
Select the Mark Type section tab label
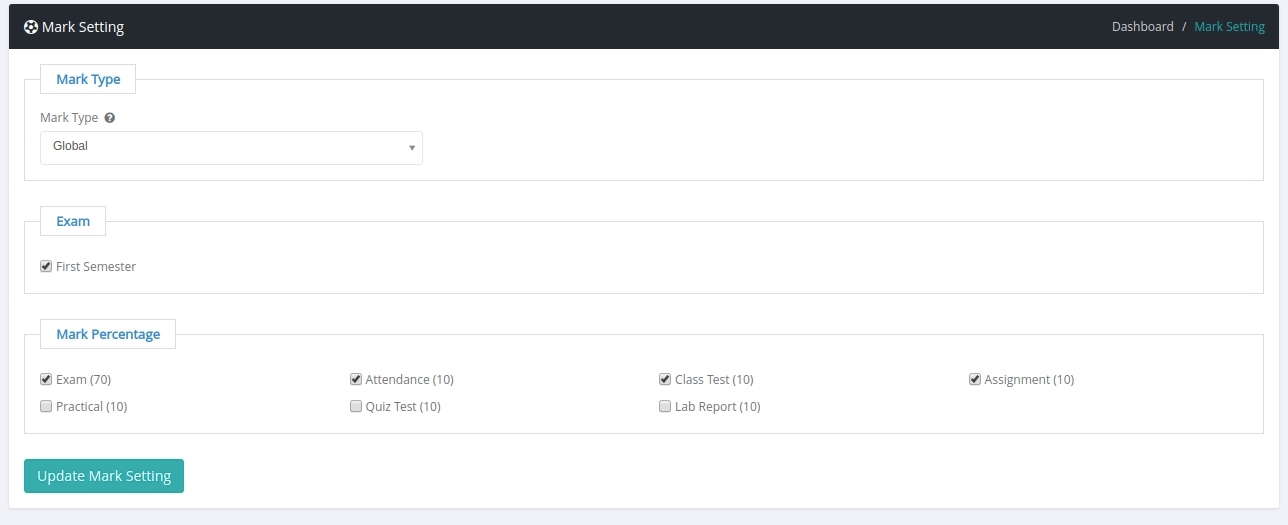[88, 79]
